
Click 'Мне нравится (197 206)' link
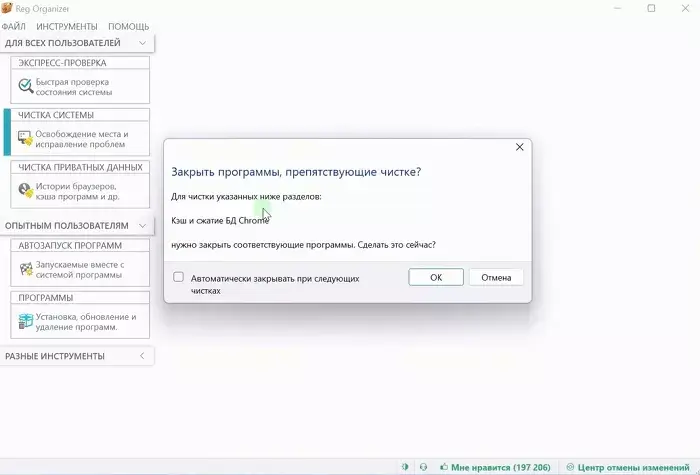tap(493, 466)
